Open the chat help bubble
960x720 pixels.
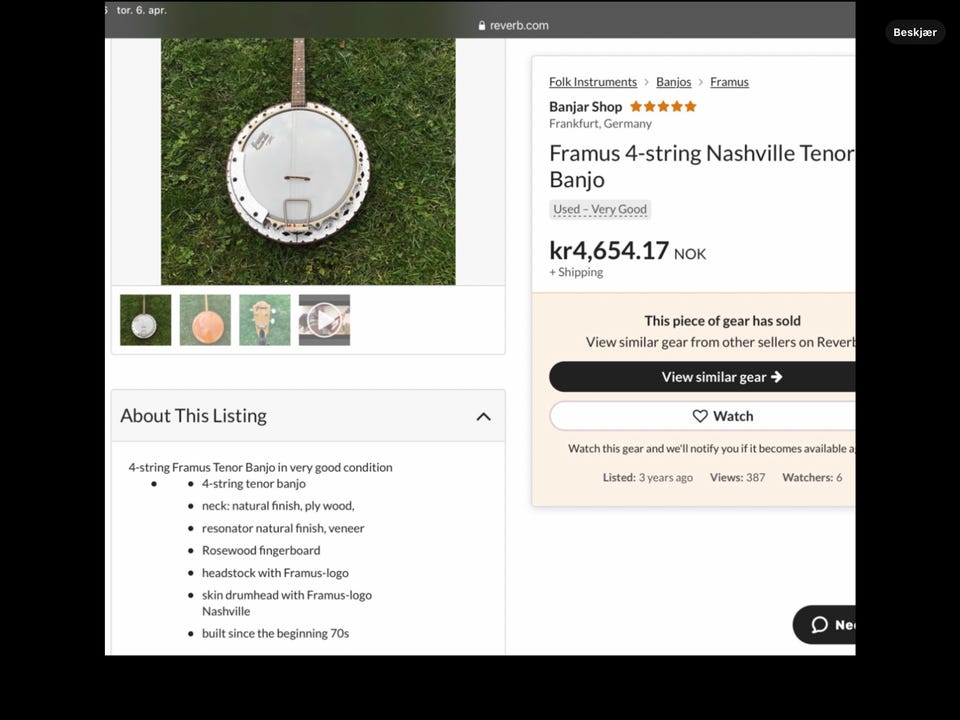coord(824,624)
